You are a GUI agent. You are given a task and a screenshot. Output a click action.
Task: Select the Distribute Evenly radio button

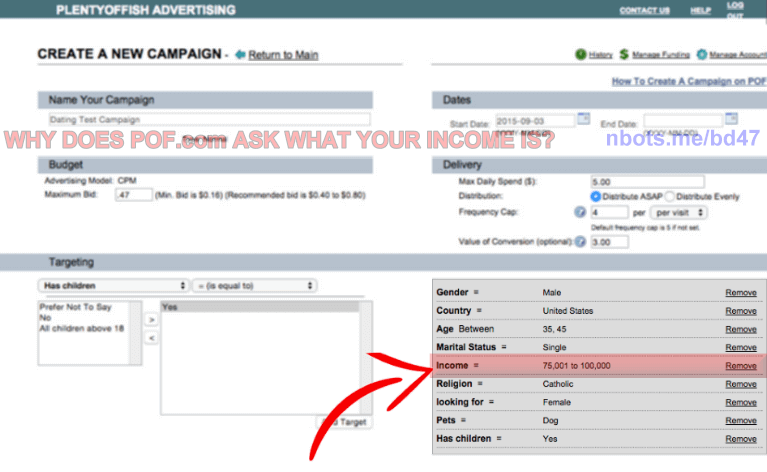[669, 197]
